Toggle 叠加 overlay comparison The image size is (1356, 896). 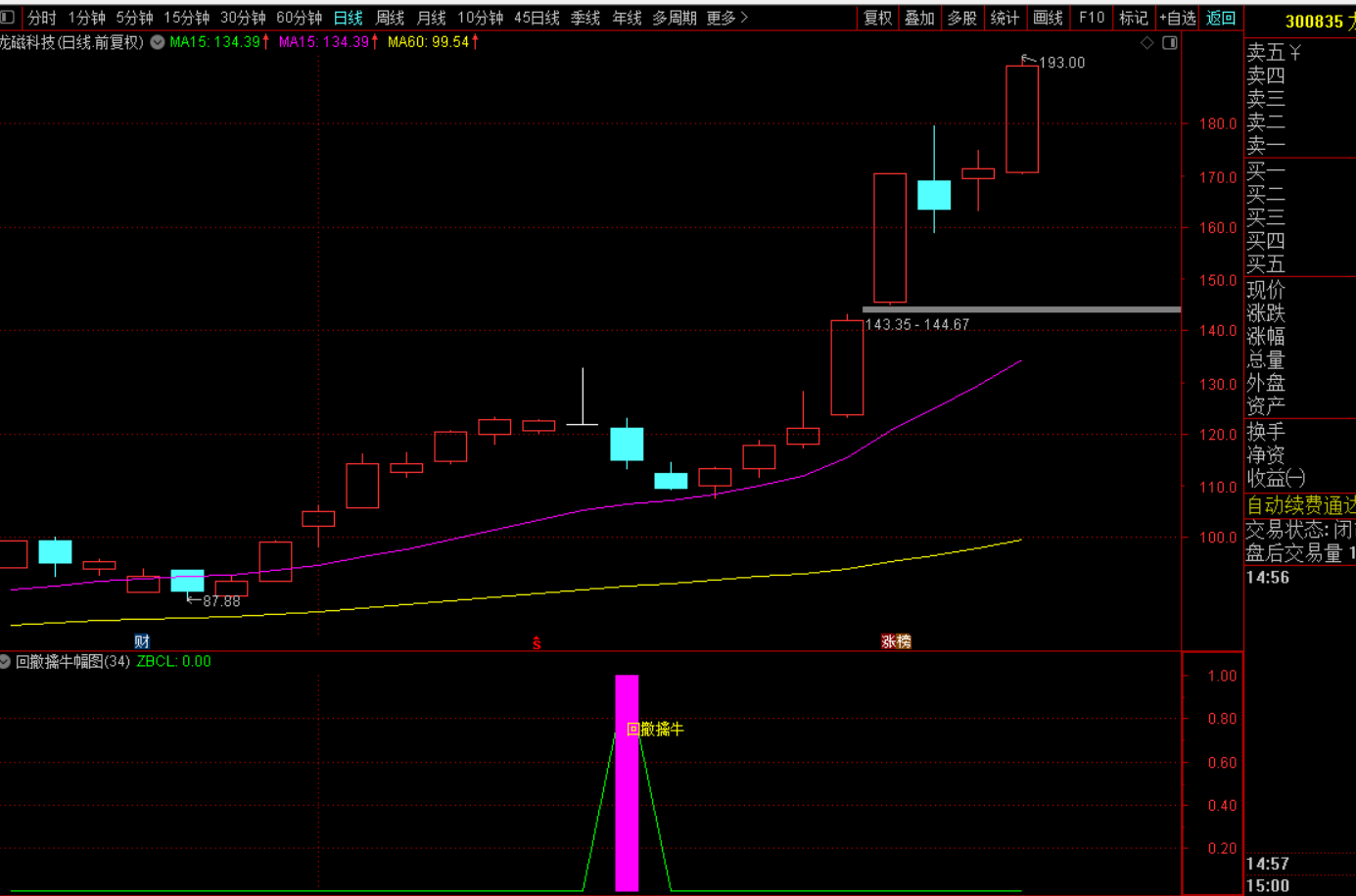[x=919, y=18]
